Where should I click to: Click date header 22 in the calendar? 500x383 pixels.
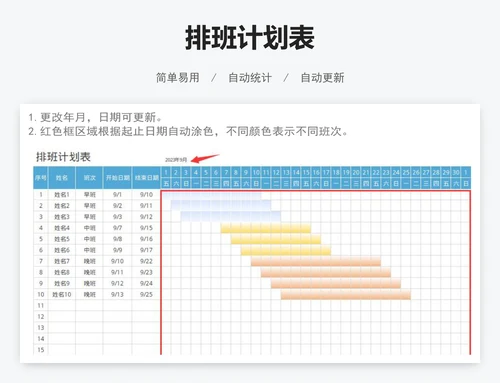coord(376,172)
